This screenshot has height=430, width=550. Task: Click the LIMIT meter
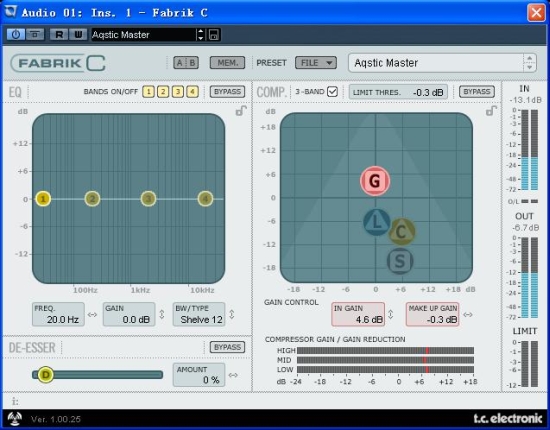529,364
